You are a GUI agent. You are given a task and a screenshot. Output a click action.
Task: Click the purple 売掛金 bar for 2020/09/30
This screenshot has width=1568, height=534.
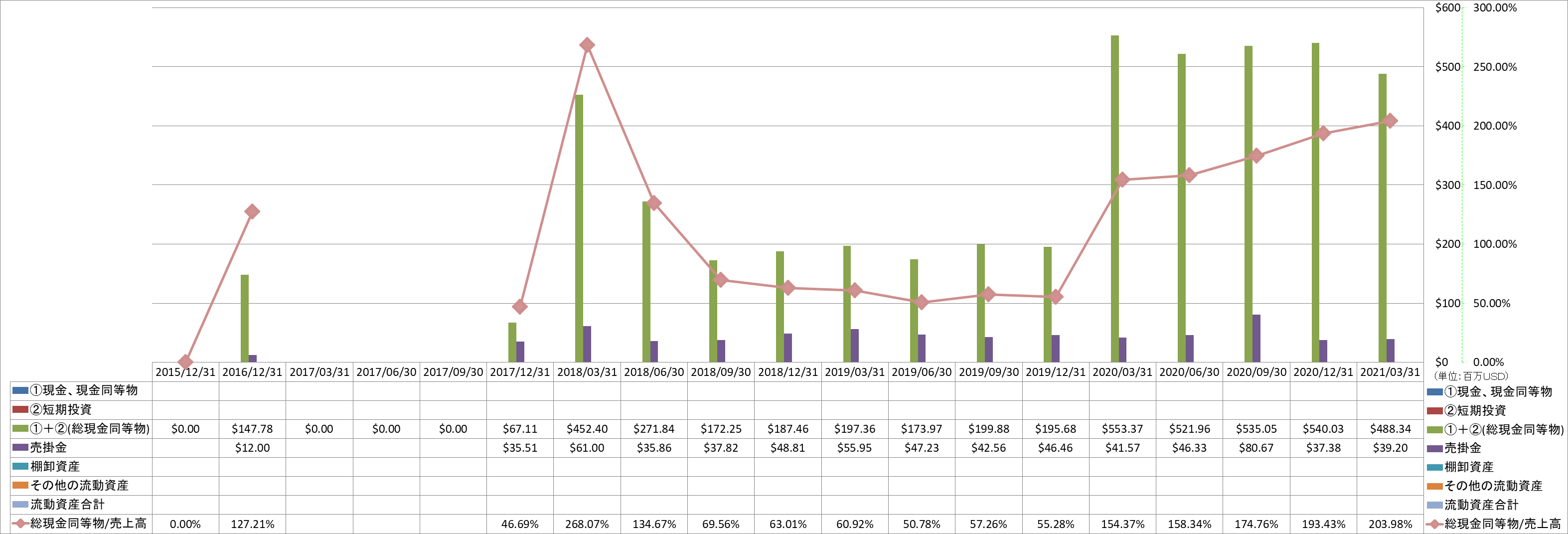(1256, 338)
